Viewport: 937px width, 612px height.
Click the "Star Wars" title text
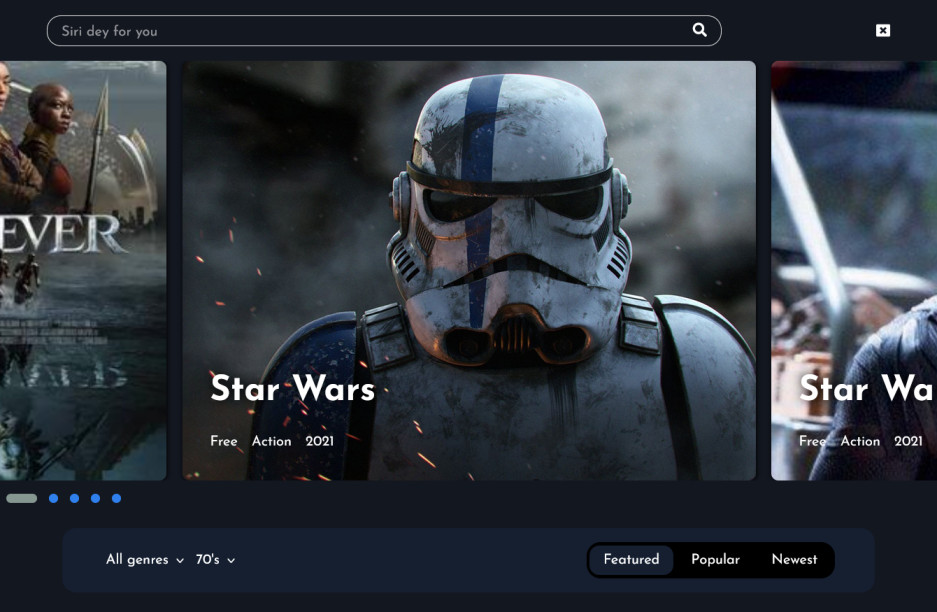pos(291,389)
